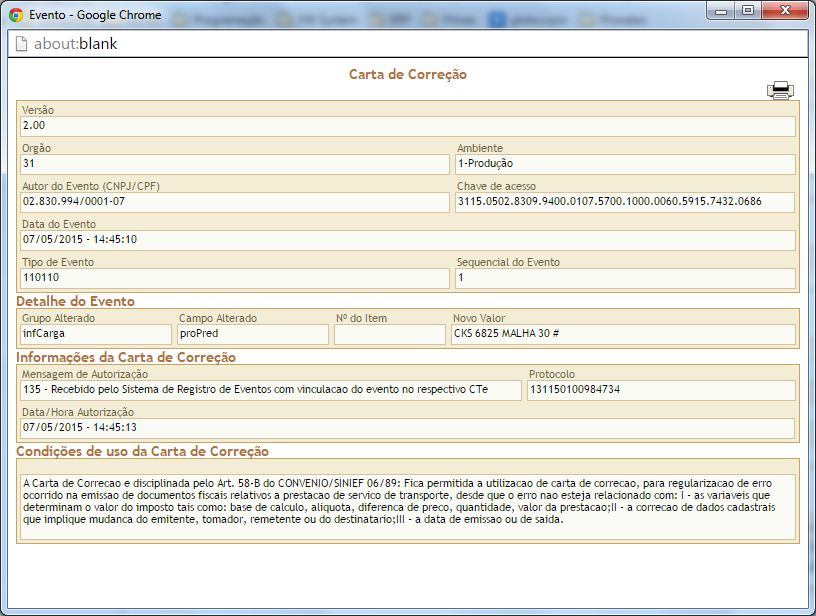The height and width of the screenshot is (616, 816).
Task: Click the Autor do Evento (CNPJ/CPF) label
Action: [x=91, y=186]
